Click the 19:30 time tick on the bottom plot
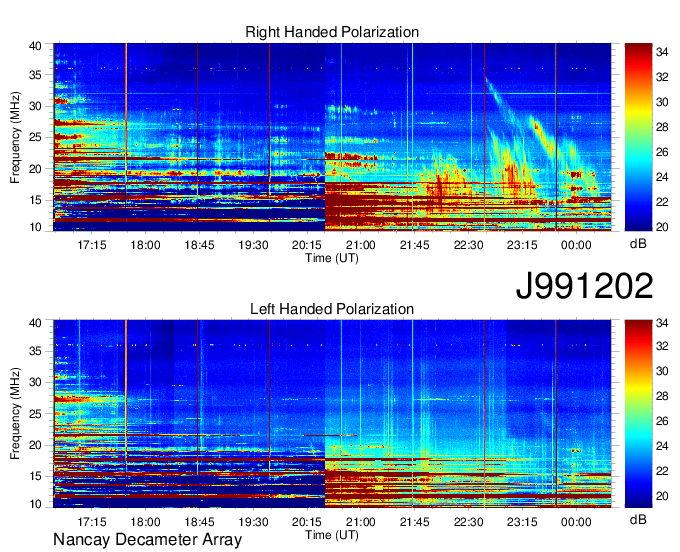Image resolution: width=680 pixels, height=552 pixels. (253, 522)
